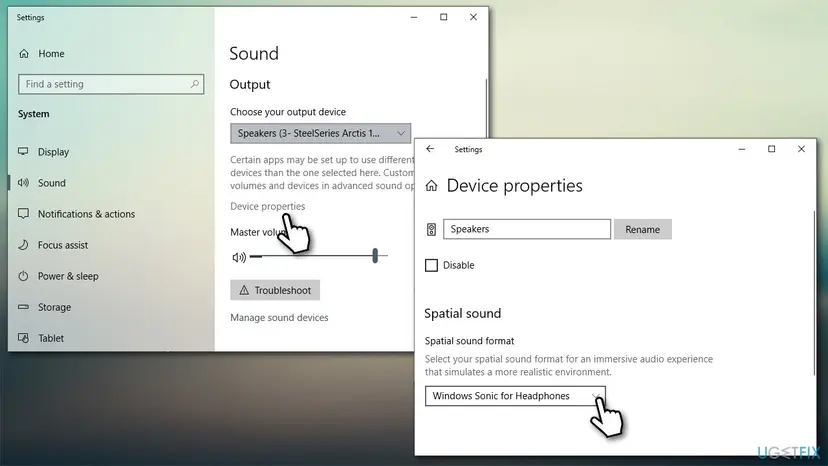Image resolution: width=828 pixels, height=466 pixels.
Task: Click the Device properties link
Action: (x=267, y=206)
